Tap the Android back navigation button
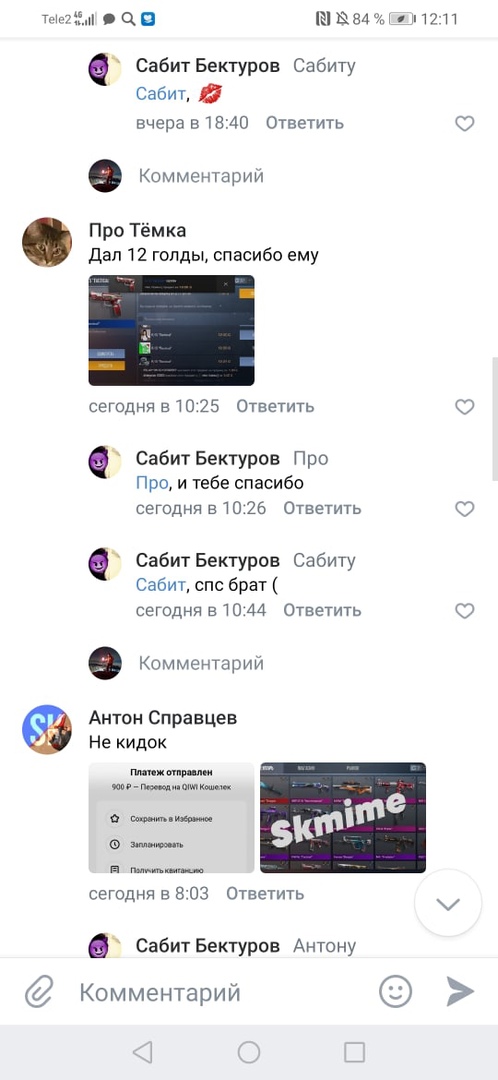 pos(142,1052)
